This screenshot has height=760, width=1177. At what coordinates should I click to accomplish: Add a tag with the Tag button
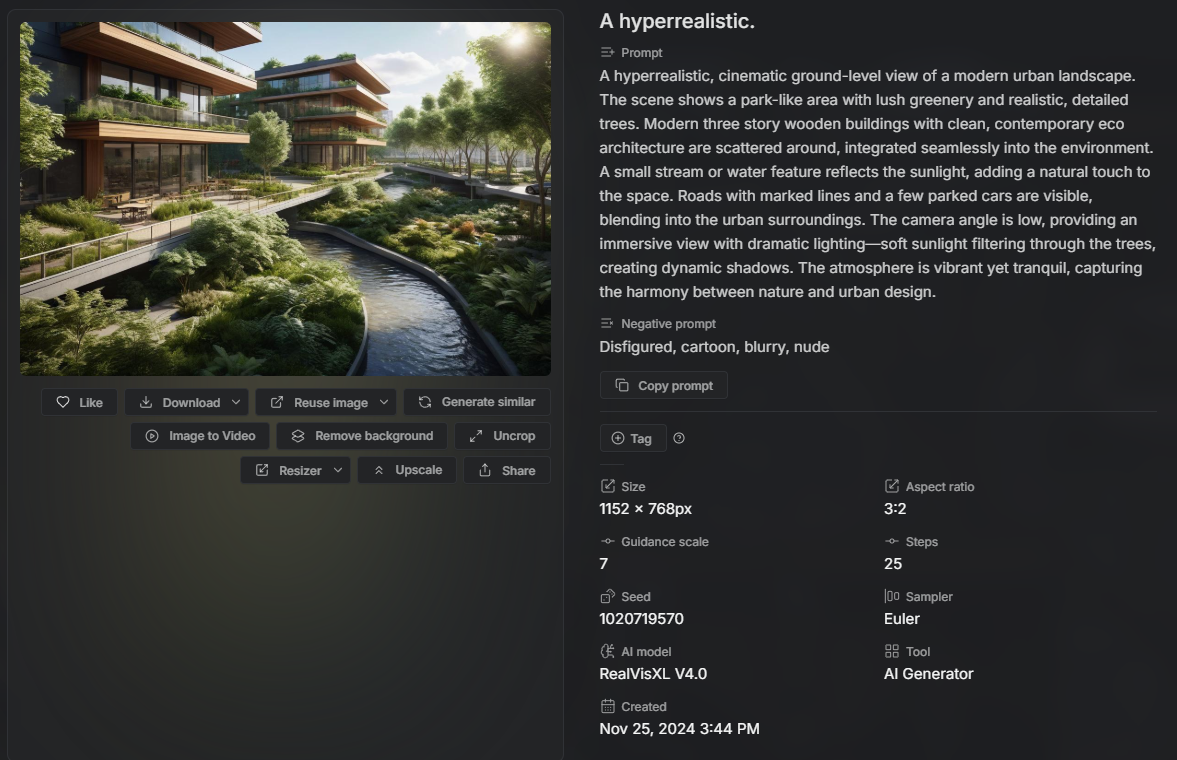click(x=633, y=439)
